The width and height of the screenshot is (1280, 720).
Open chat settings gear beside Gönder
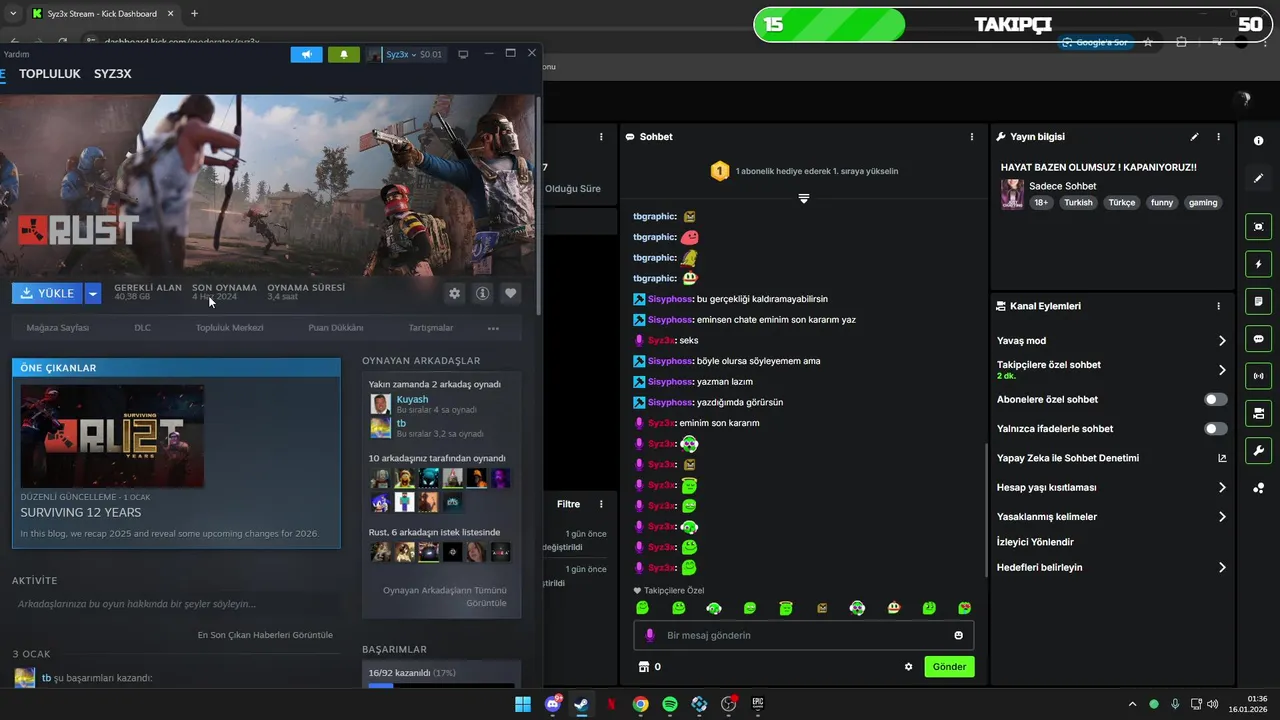click(908, 667)
